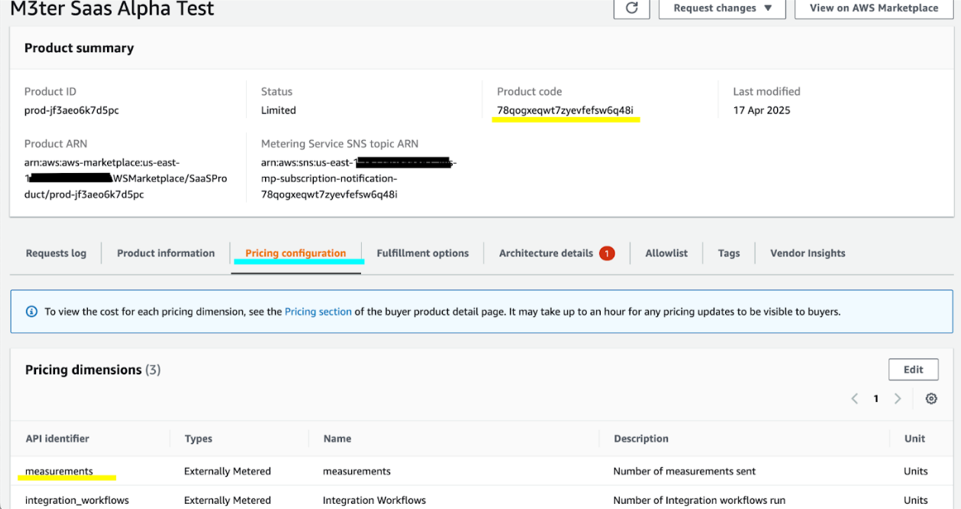The image size is (961, 509).
Task: Click product code 78qogxeqwt7zyevfefsw6q48i value
Action: (564, 110)
